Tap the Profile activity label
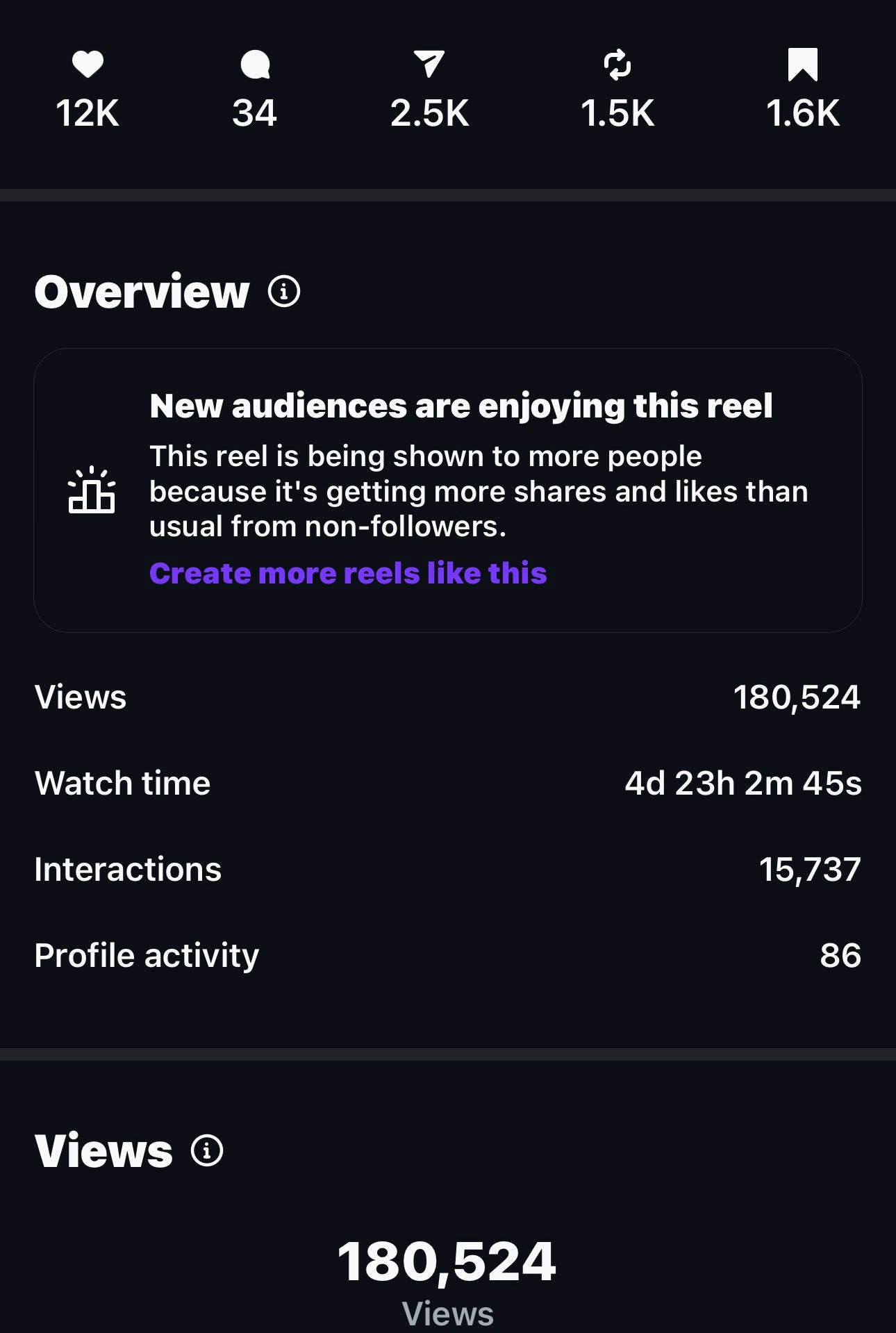Image resolution: width=896 pixels, height=1333 pixels. 147,955
